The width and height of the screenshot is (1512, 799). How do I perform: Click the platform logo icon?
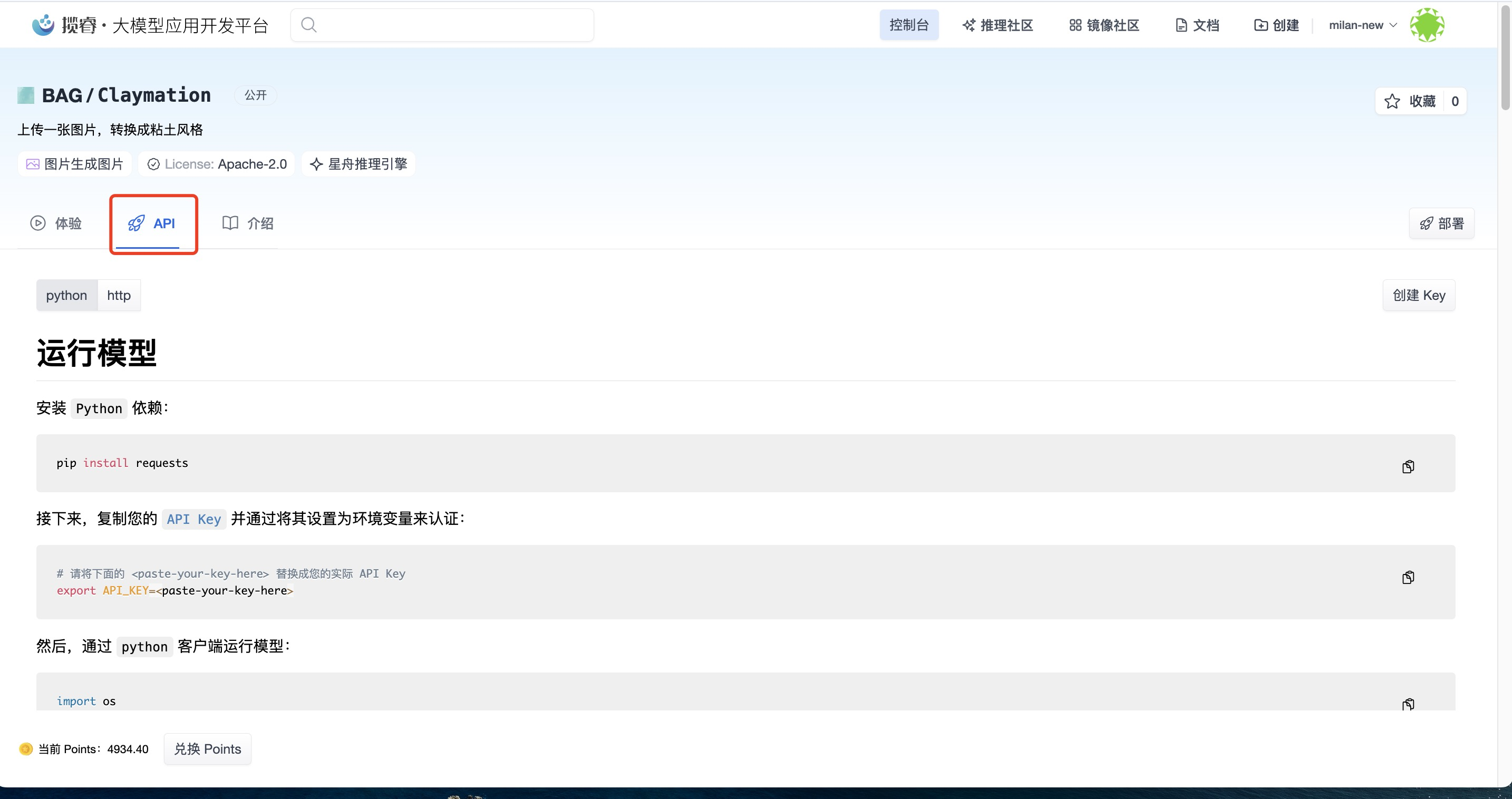[43, 25]
